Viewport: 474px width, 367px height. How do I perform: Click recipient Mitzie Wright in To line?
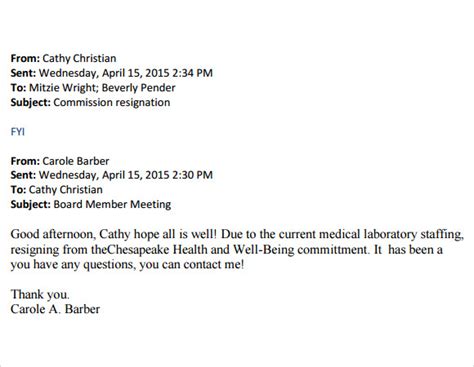tap(62, 88)
